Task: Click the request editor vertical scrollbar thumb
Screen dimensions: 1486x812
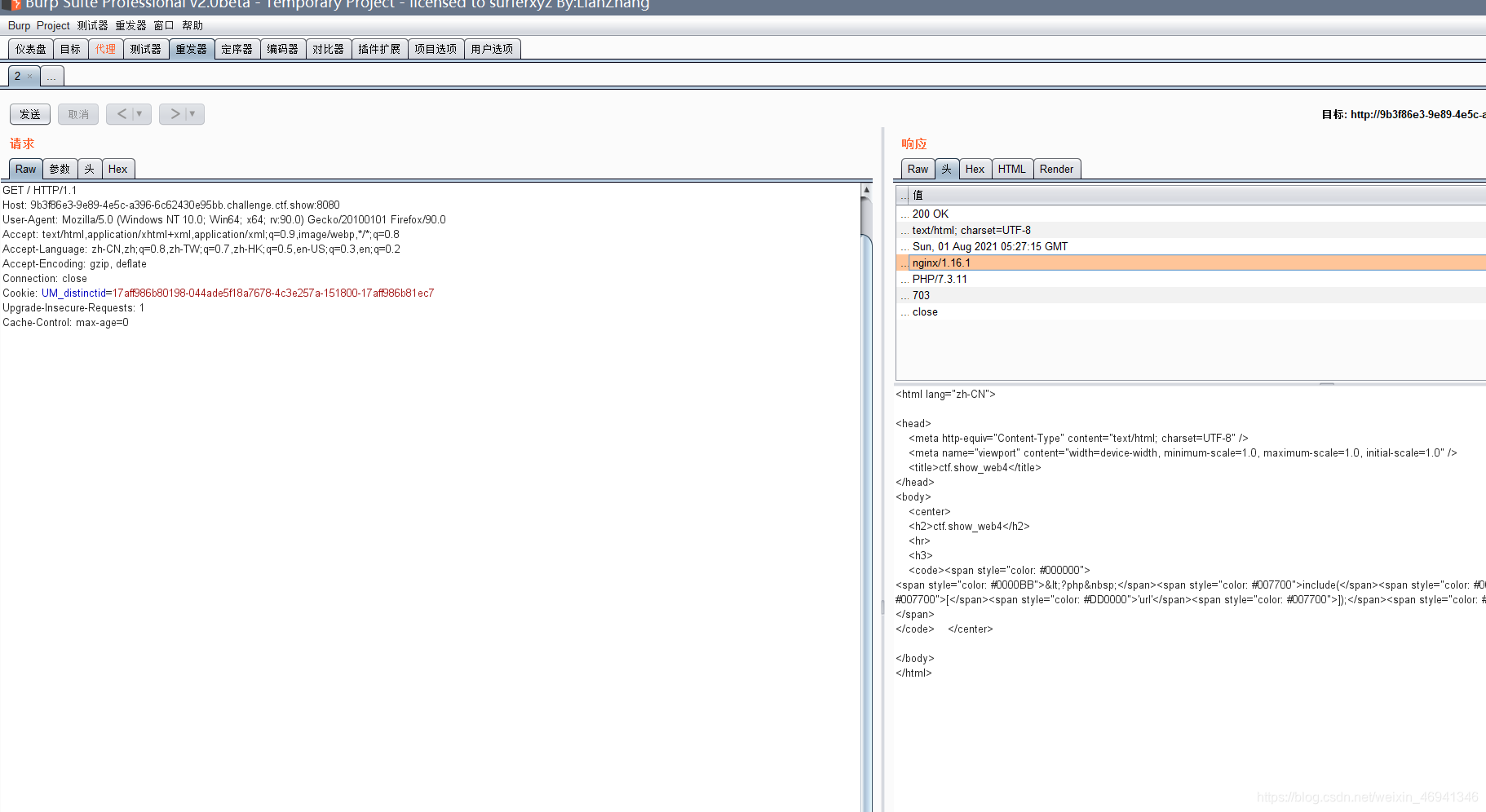Action: click(867, 522)
